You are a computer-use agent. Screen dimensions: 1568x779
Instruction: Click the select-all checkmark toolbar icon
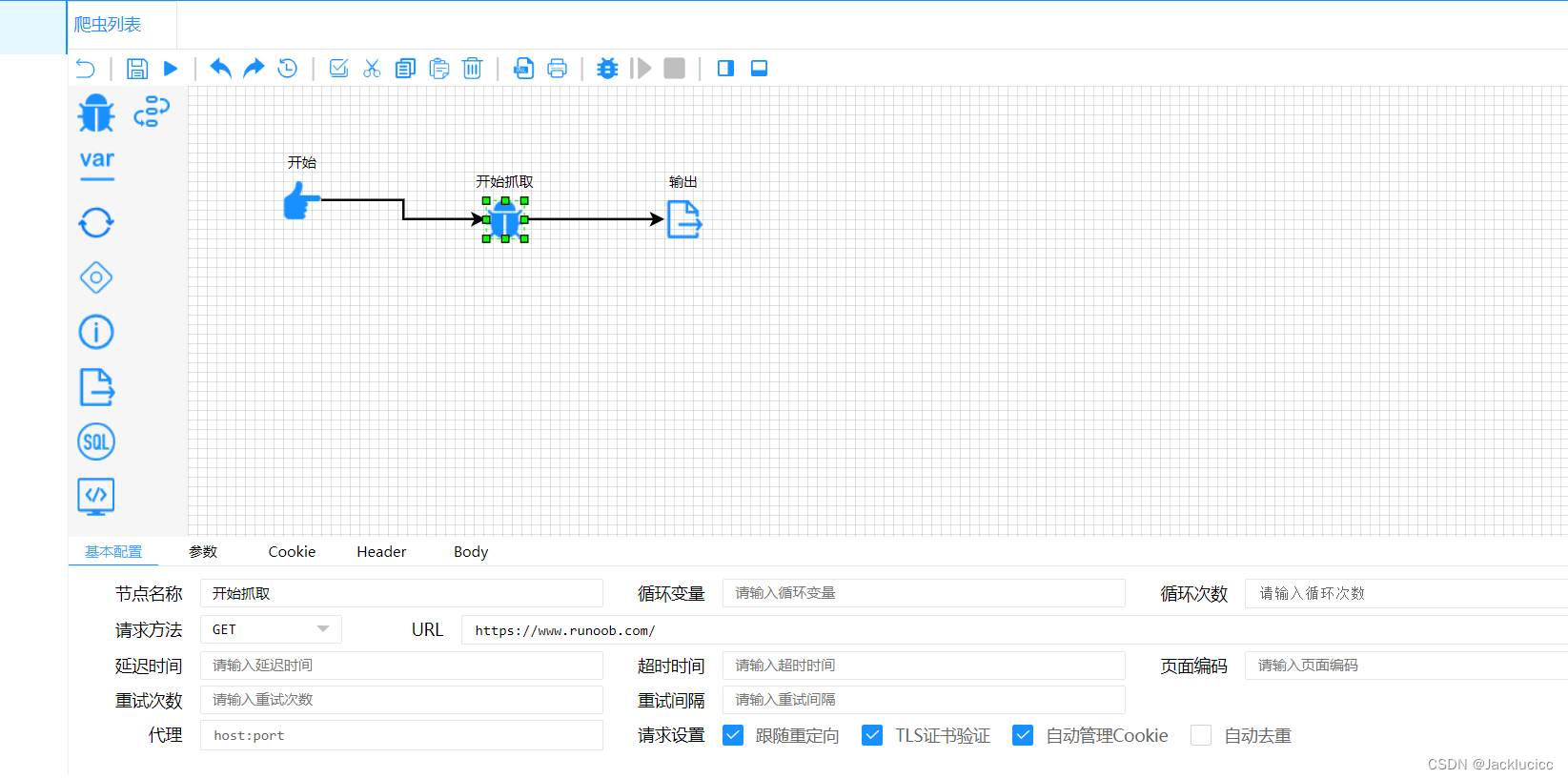pos(338,69)
